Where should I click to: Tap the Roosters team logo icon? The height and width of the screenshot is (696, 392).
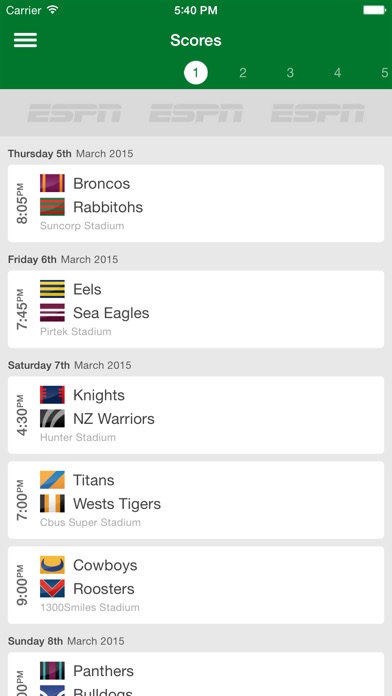click(52, 589)
